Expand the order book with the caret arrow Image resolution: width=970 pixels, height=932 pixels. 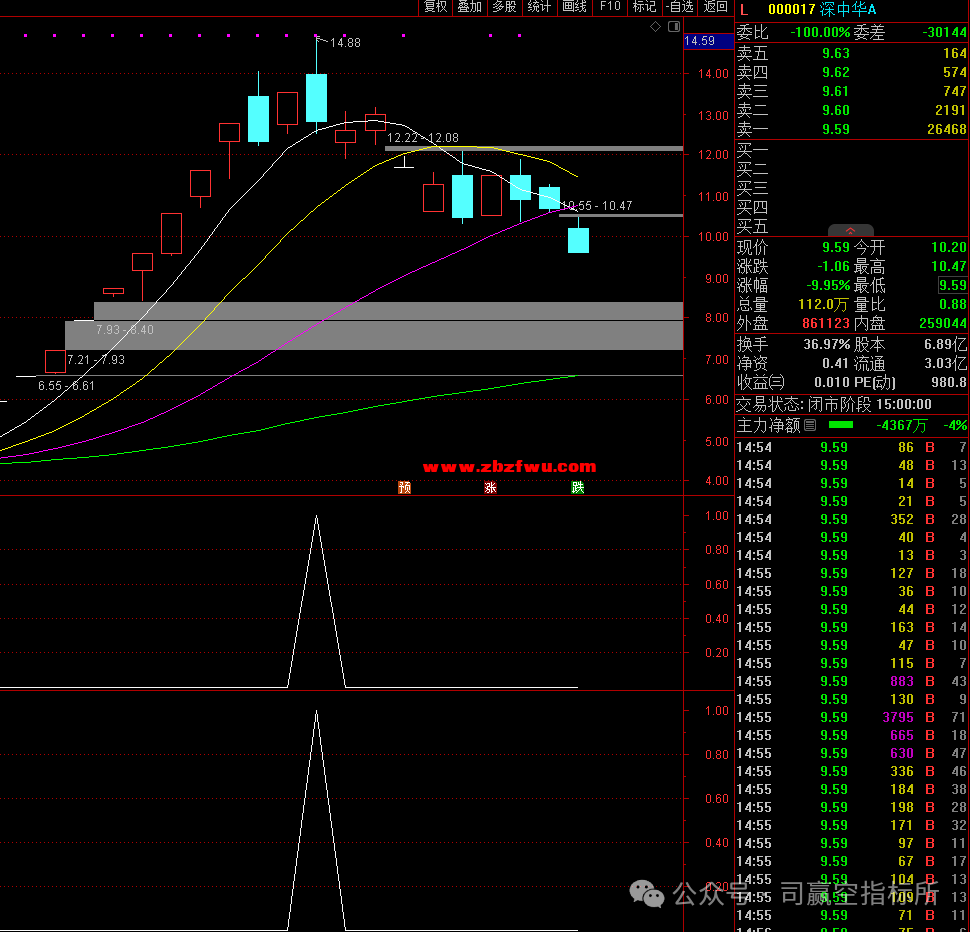(x=851, y=231)
